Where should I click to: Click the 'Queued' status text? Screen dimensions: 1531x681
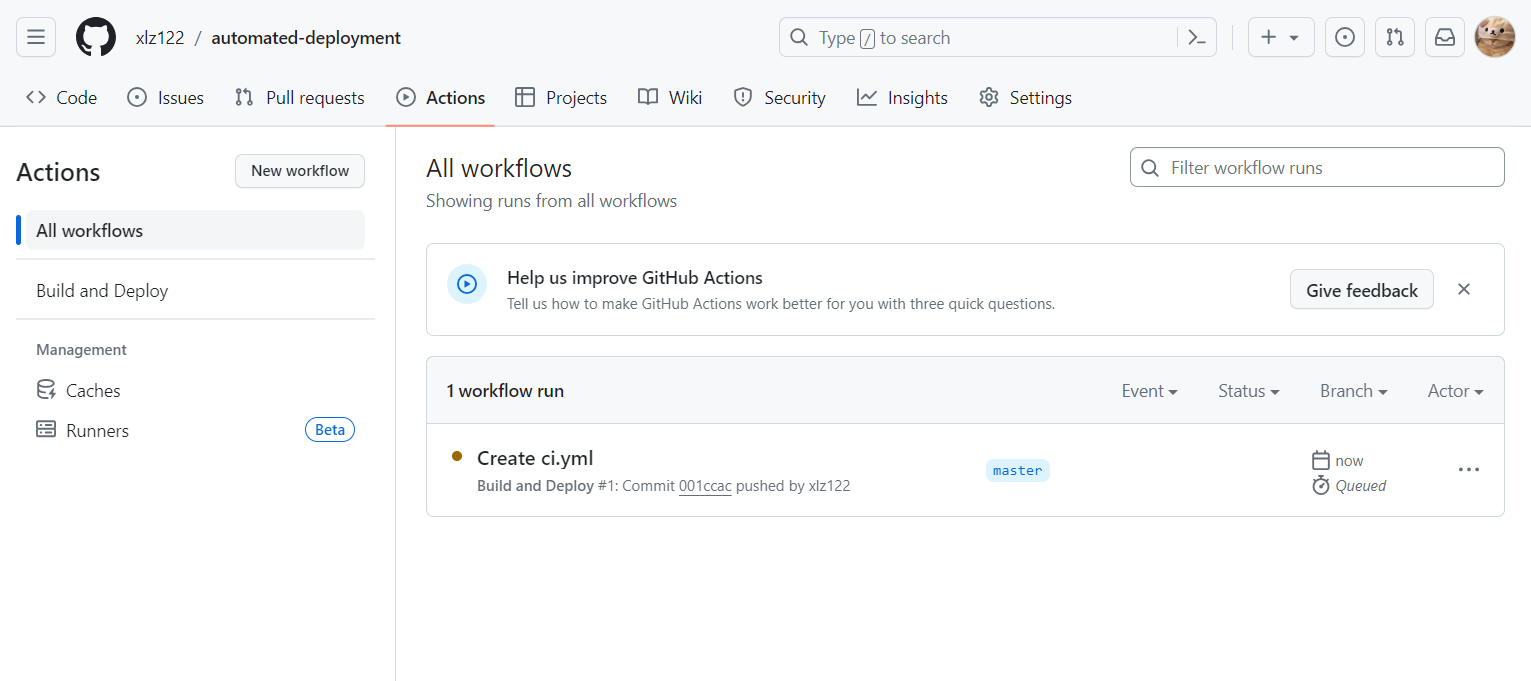click(1361, 486)
